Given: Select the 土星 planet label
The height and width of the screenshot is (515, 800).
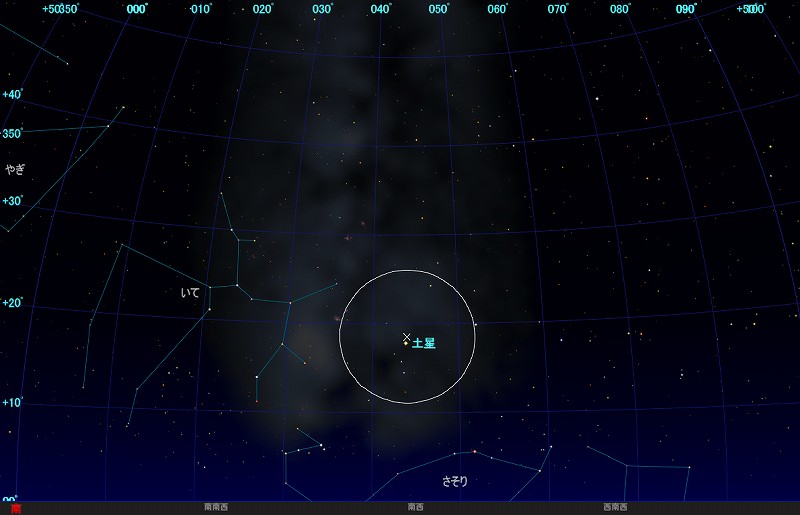Looking at the screenshot, I should [x=424, y=343].
